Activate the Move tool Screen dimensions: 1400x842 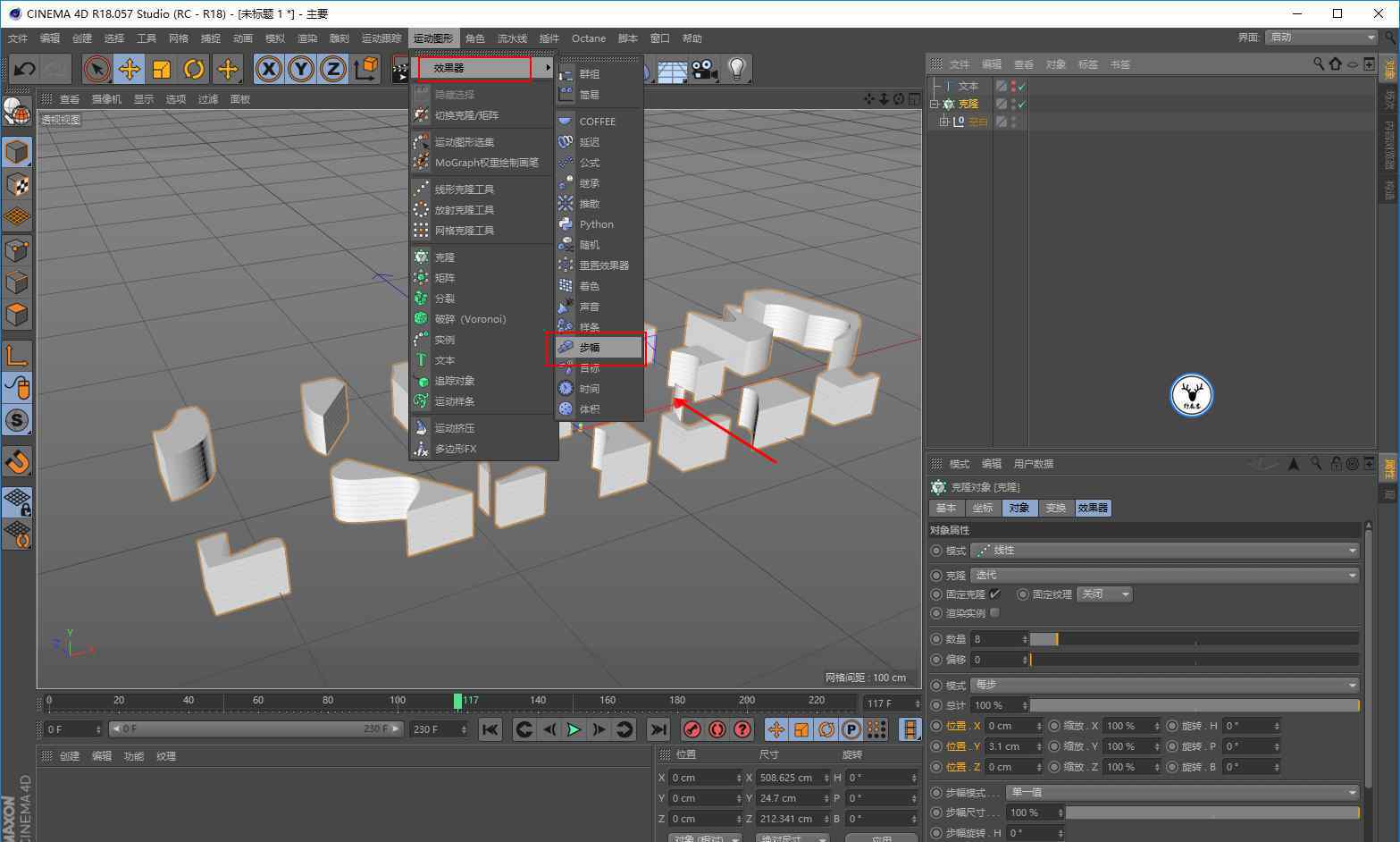(x=130, y=69)
